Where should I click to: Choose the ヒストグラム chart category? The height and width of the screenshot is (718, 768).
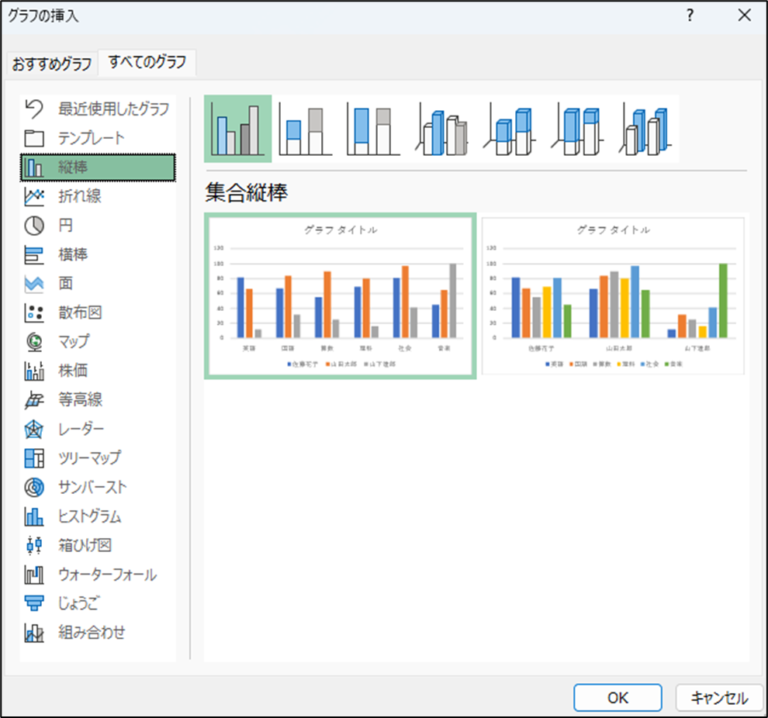[x=98, y=516]
